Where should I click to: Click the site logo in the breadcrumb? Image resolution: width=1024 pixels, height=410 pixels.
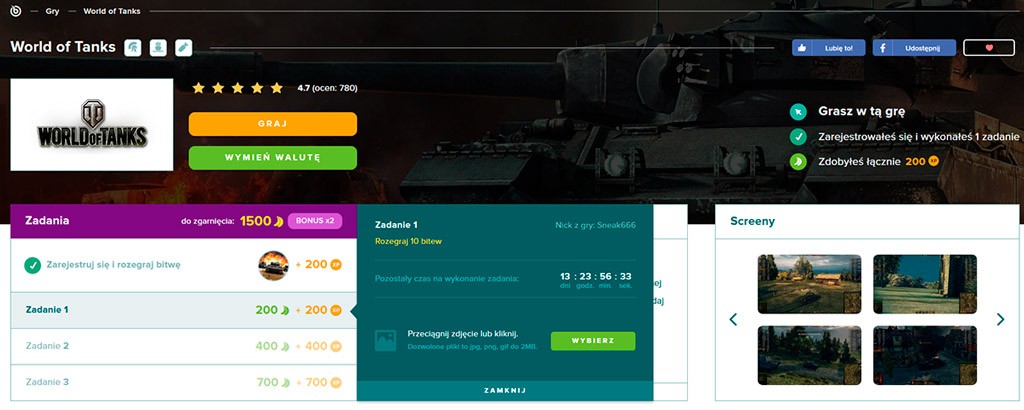point(16,11)
